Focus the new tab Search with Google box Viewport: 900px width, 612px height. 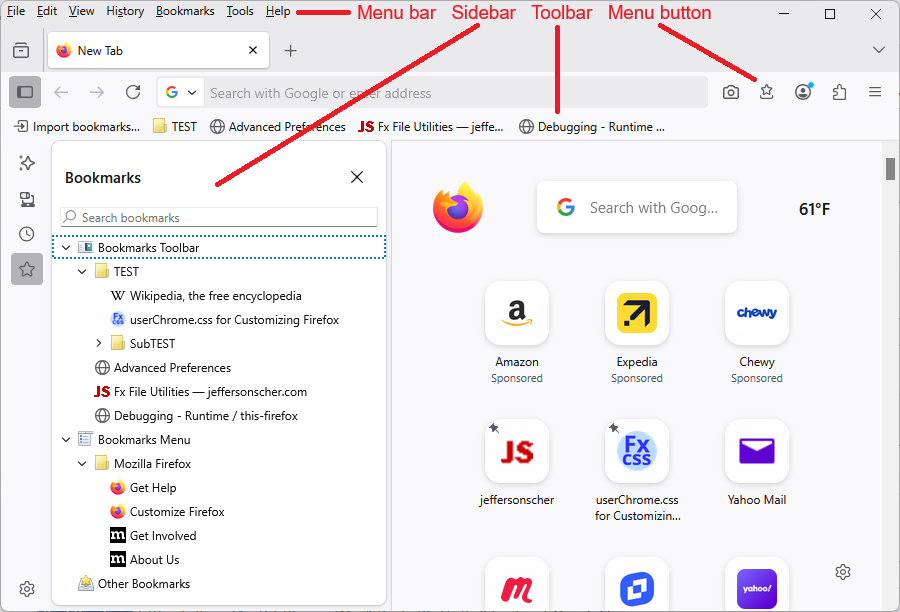637,207
